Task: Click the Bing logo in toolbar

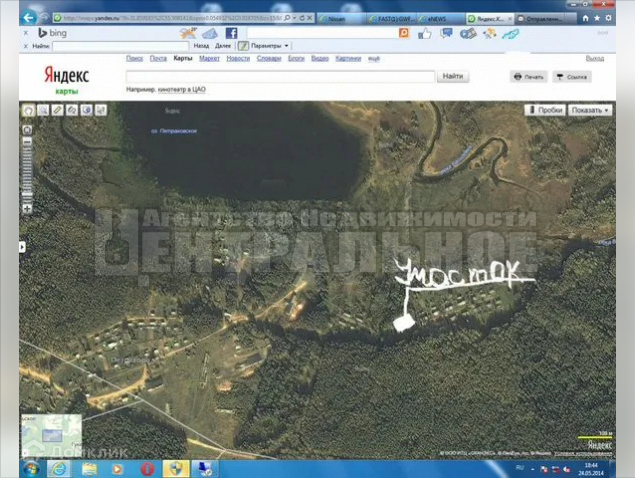Action: tap(52, 33)
